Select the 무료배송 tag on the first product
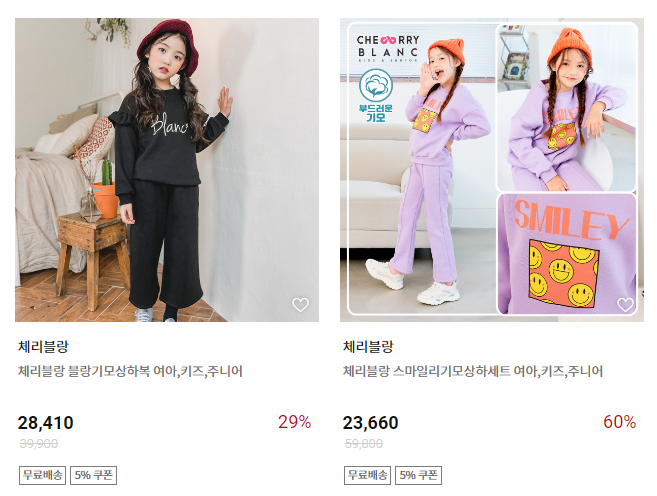The height and width of the screenshot is (496, 657). coord(42,475)
